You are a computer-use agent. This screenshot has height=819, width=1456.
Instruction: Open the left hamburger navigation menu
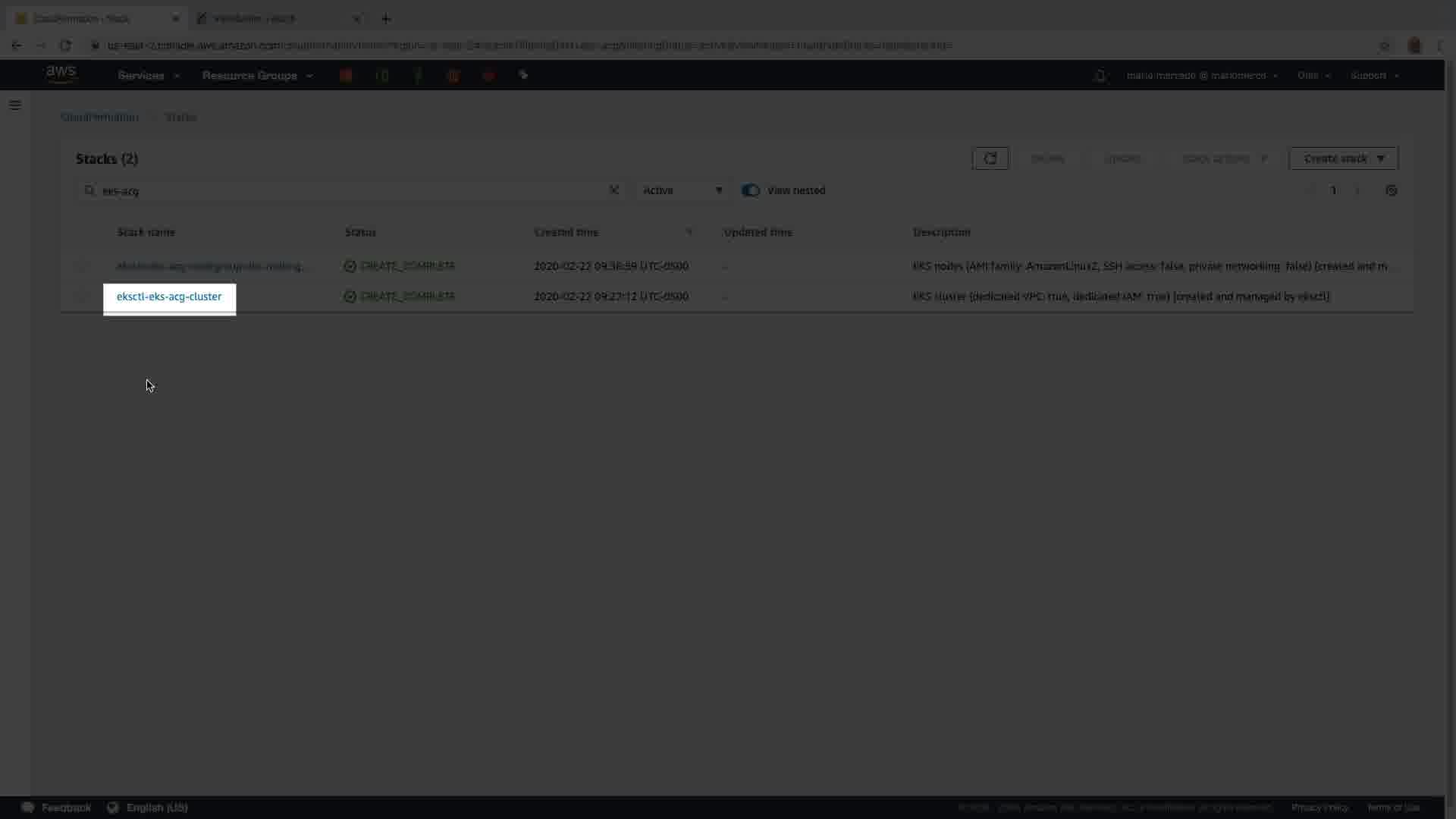point(15,105)
